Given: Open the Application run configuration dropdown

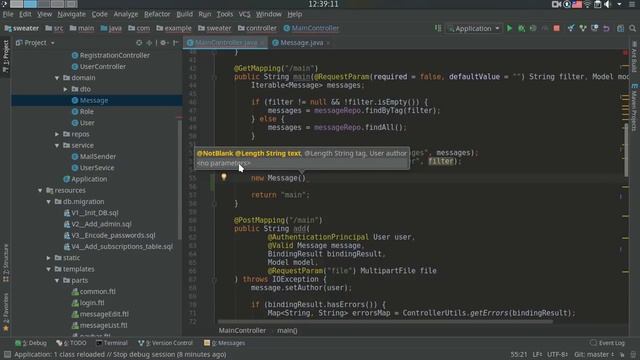Looking at the screenshot, I should point(473,28).
